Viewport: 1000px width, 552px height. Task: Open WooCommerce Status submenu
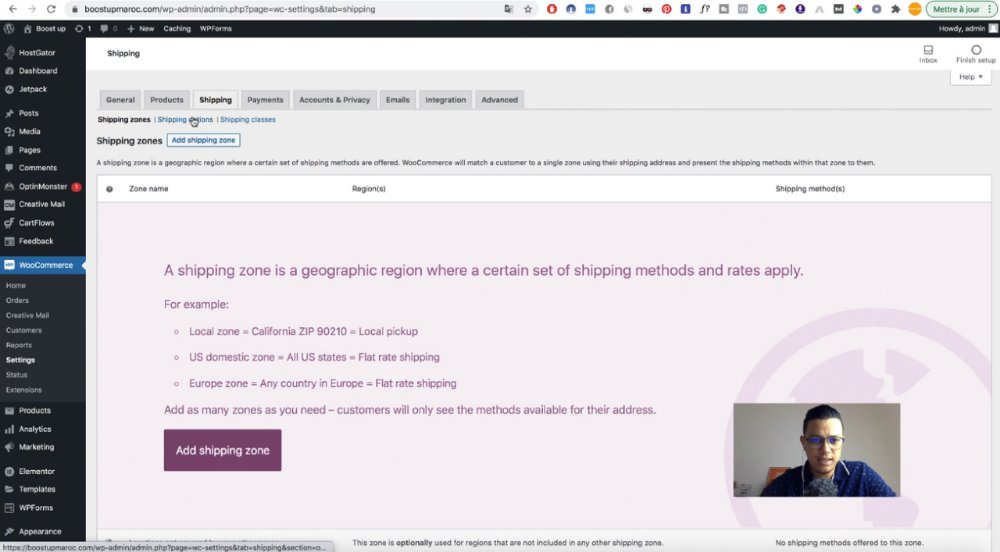click(17, 375)
